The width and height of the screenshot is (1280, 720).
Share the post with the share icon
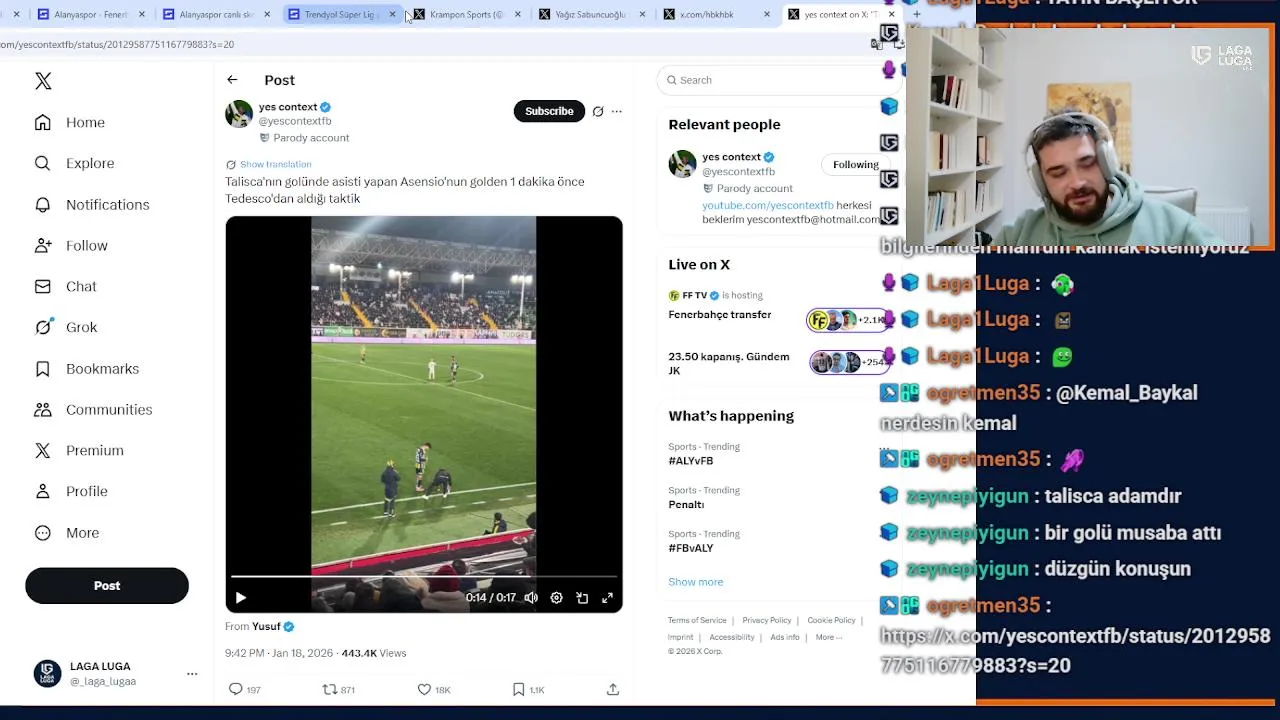(x=613, y=689)
